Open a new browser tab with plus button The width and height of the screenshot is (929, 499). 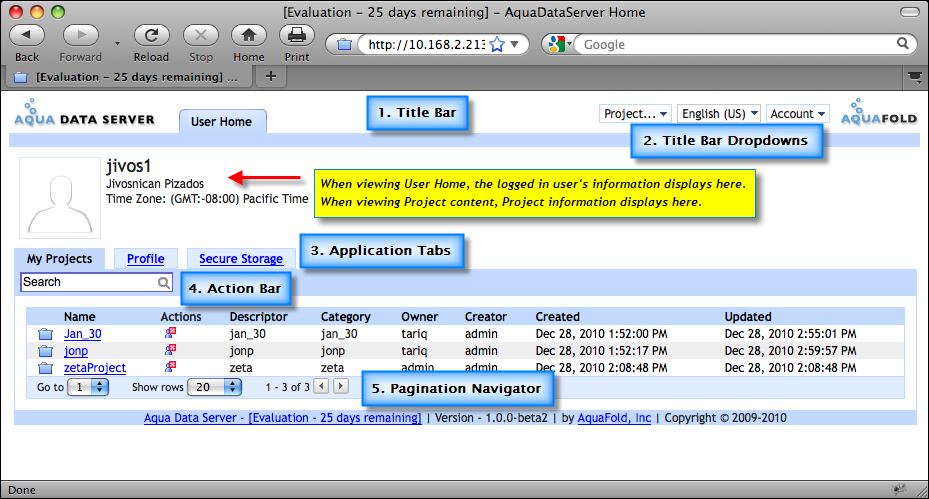(271, 76)
